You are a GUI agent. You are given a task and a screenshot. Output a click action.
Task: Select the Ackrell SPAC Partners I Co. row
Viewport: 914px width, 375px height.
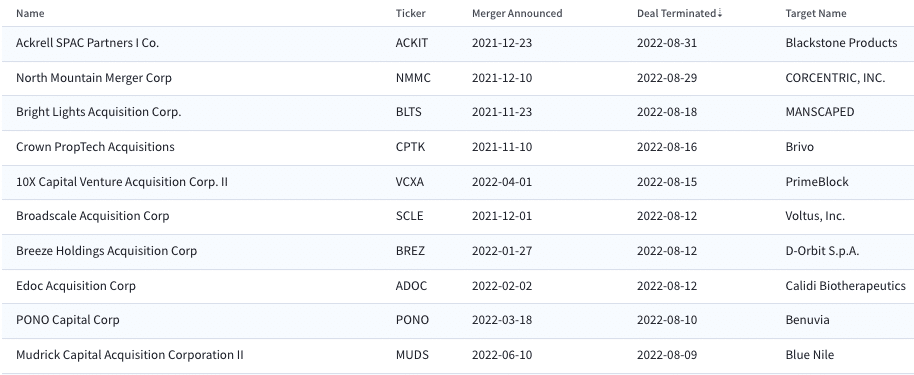(458, 43)
